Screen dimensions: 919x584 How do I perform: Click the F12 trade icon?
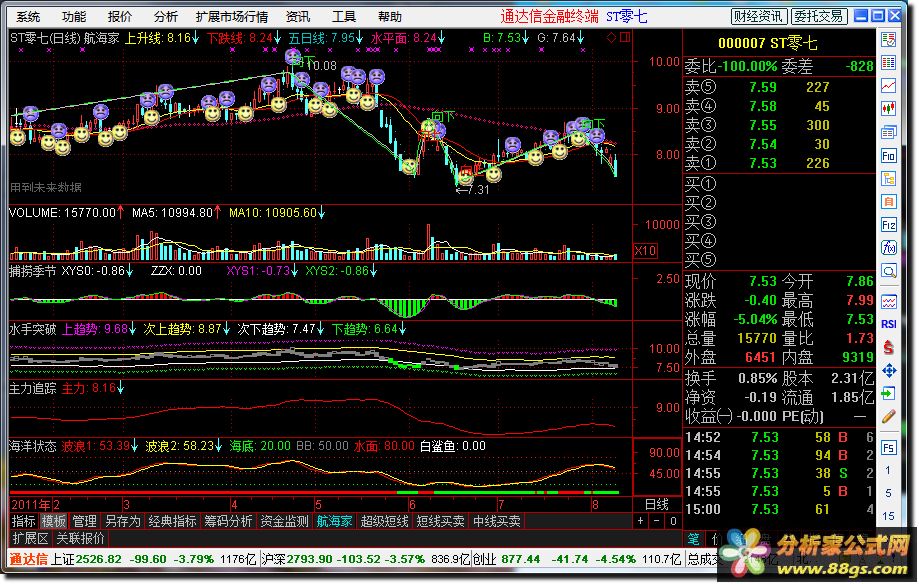(x=889, y=225)
